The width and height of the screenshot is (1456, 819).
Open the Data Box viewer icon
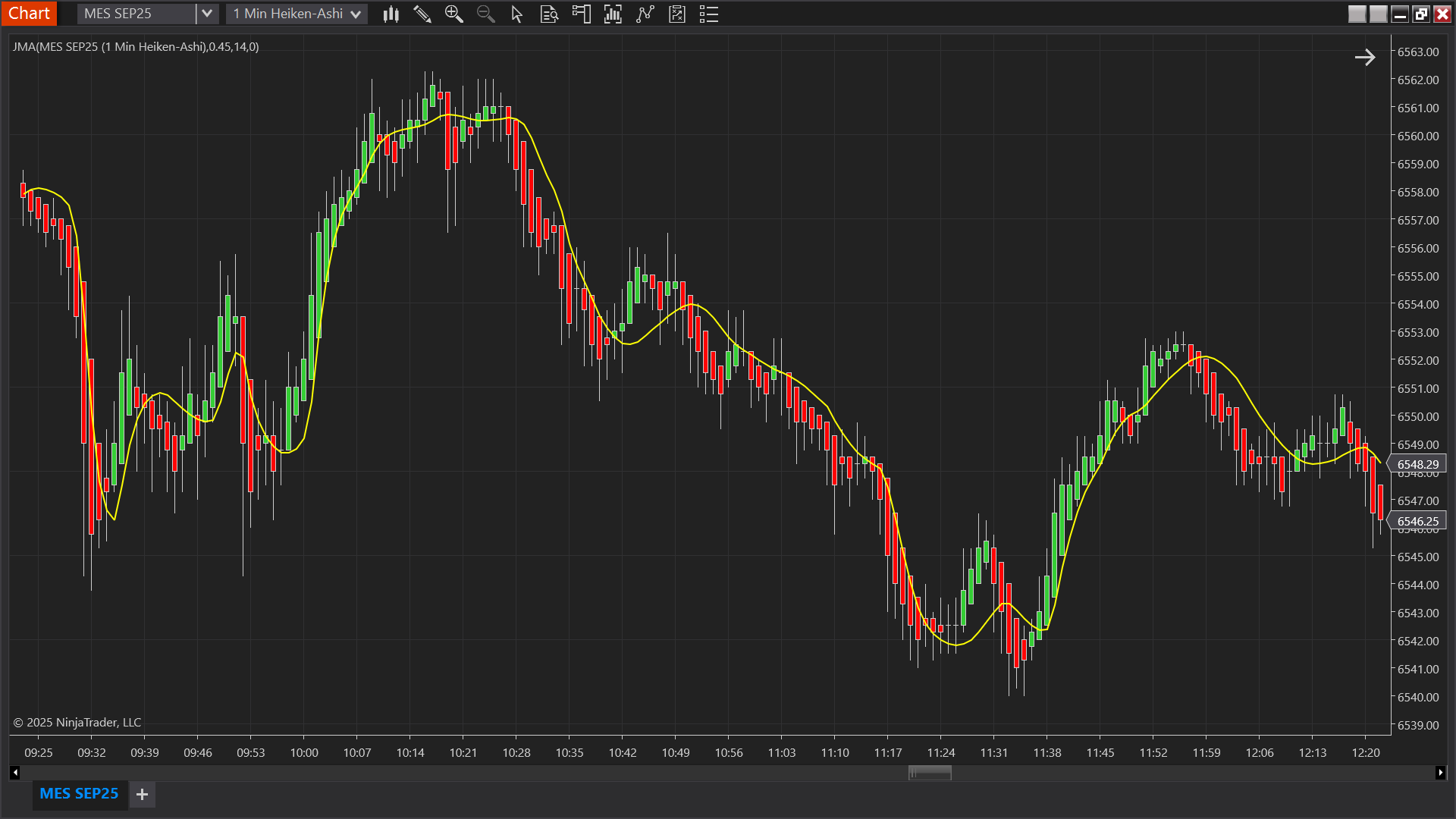pos(549,14)
